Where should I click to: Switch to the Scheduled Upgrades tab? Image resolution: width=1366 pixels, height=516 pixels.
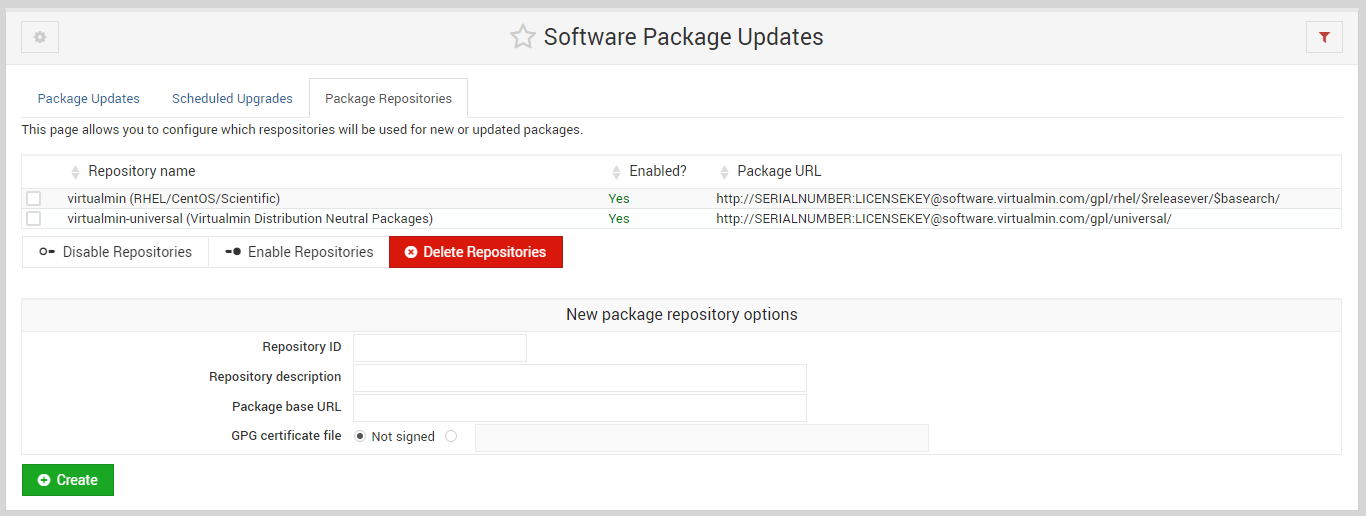[232, 99]
